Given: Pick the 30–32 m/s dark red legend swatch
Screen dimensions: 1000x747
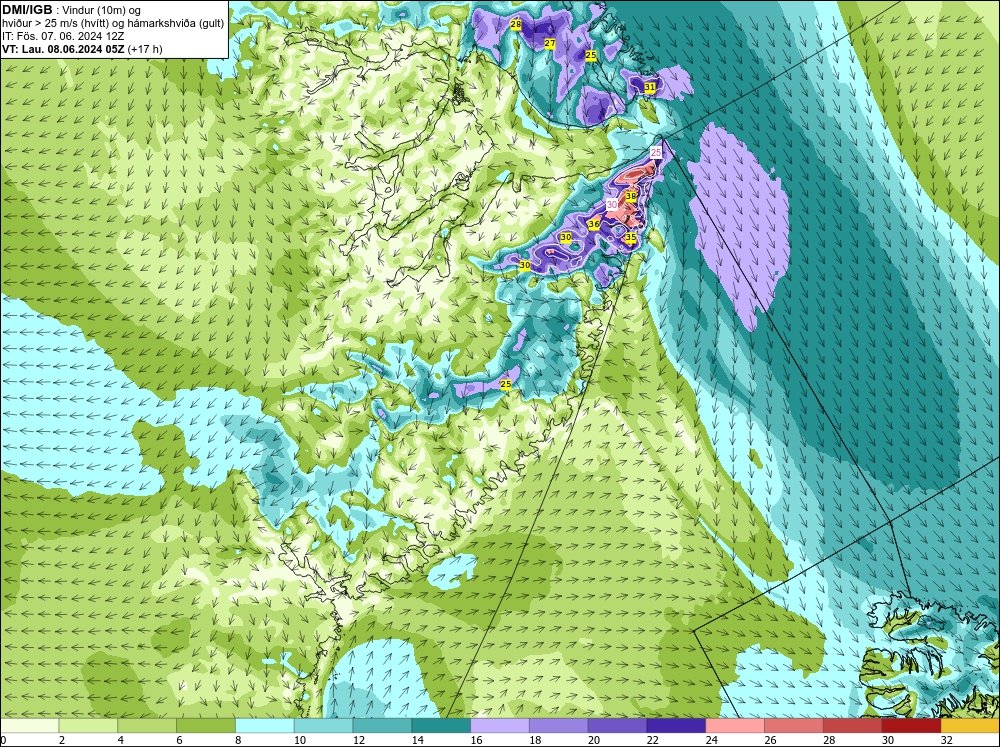Looking at the screenshot, I should 911,726.
